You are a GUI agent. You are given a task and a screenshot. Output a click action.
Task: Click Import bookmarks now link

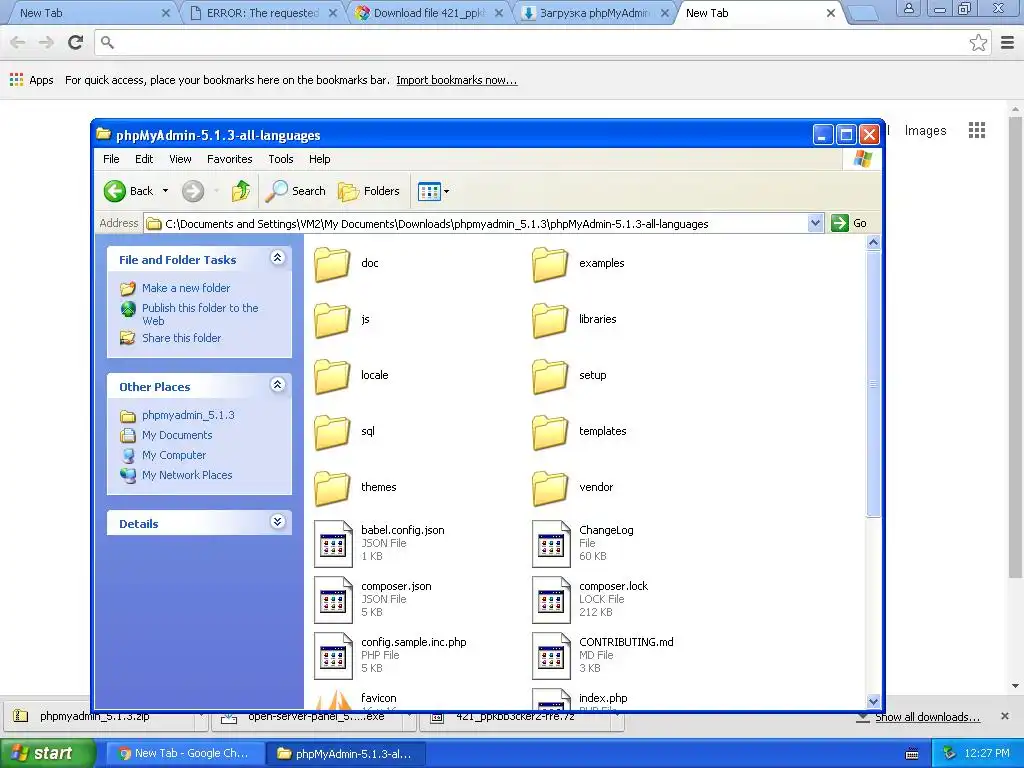click(456, 80)
